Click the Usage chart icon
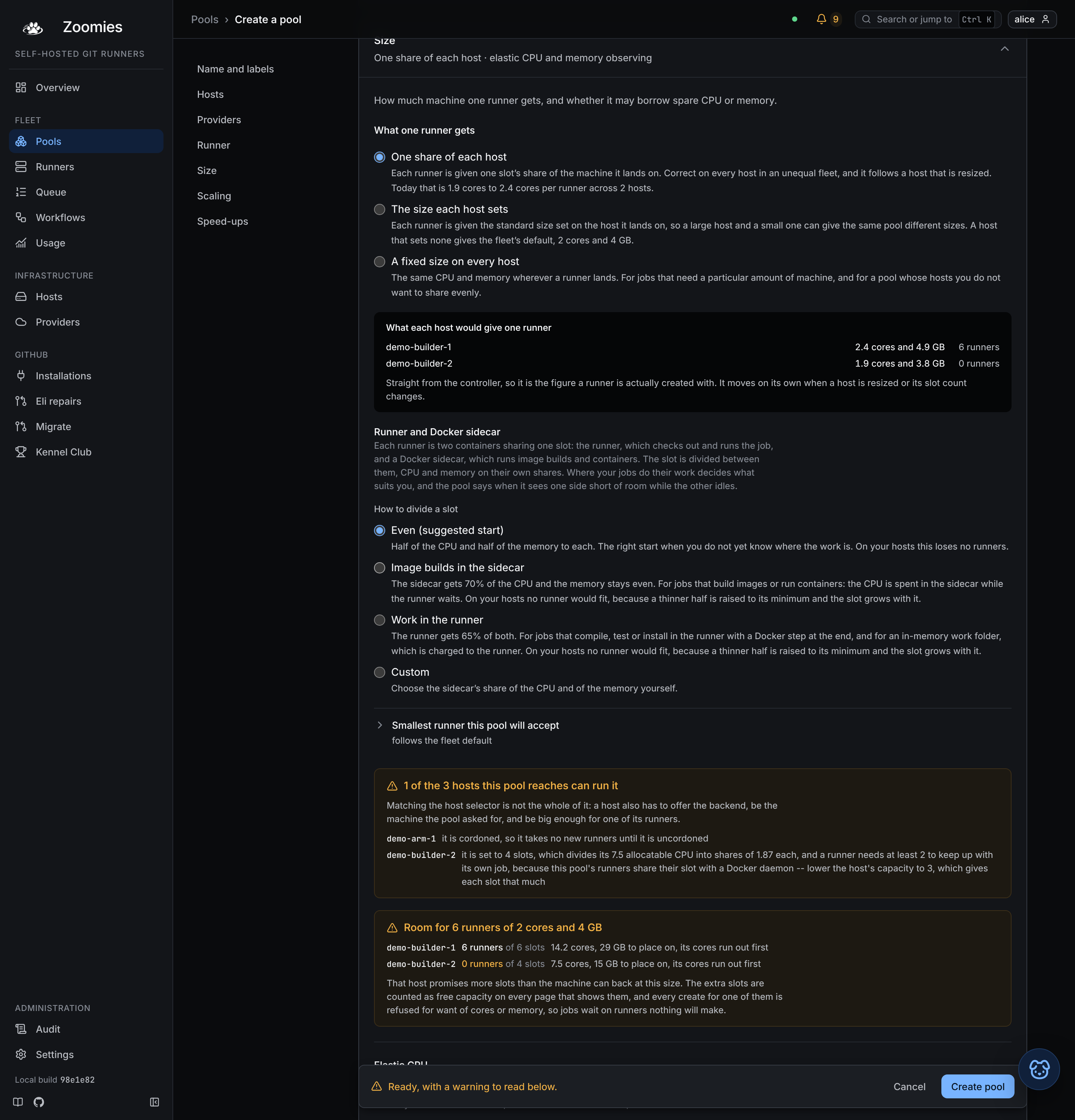The image size is (1075, 1120). (21, 243)
